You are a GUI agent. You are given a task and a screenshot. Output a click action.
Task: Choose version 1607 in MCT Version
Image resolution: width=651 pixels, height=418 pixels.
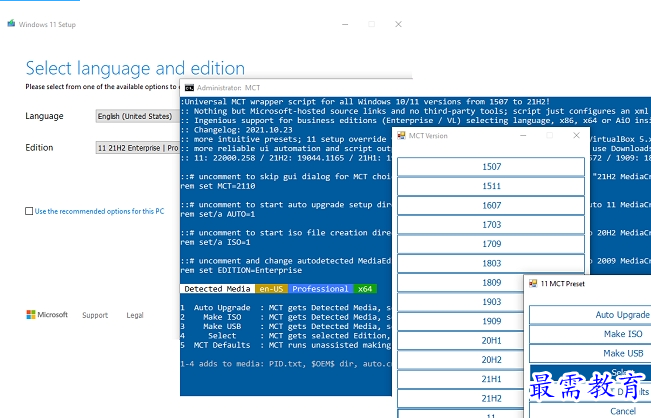tap(491, 205)
